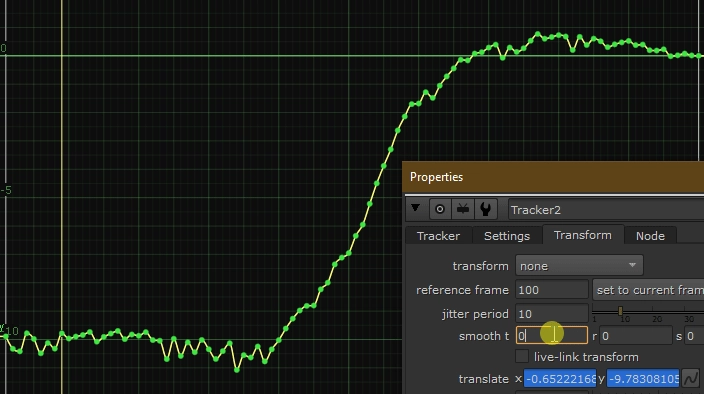Click the float panel icon beside the wrench
This screenshot has height=394, width=704.
point(462,209)
